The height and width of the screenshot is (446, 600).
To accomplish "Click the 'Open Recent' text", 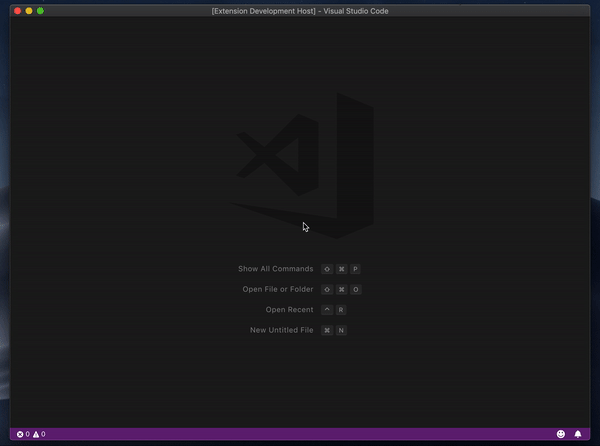I will [x=289, y=309].
